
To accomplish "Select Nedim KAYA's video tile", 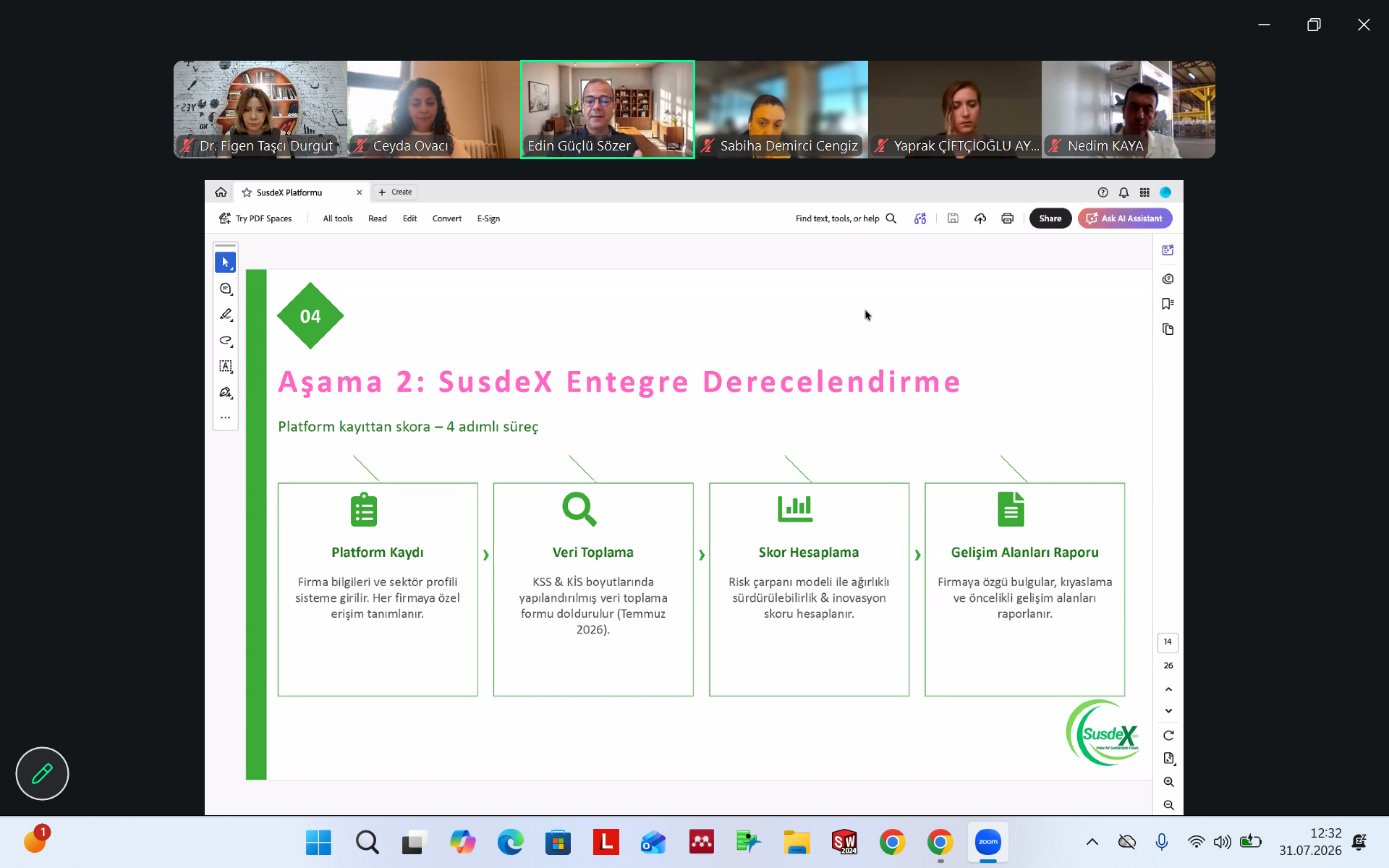I will pos(1129,109).
